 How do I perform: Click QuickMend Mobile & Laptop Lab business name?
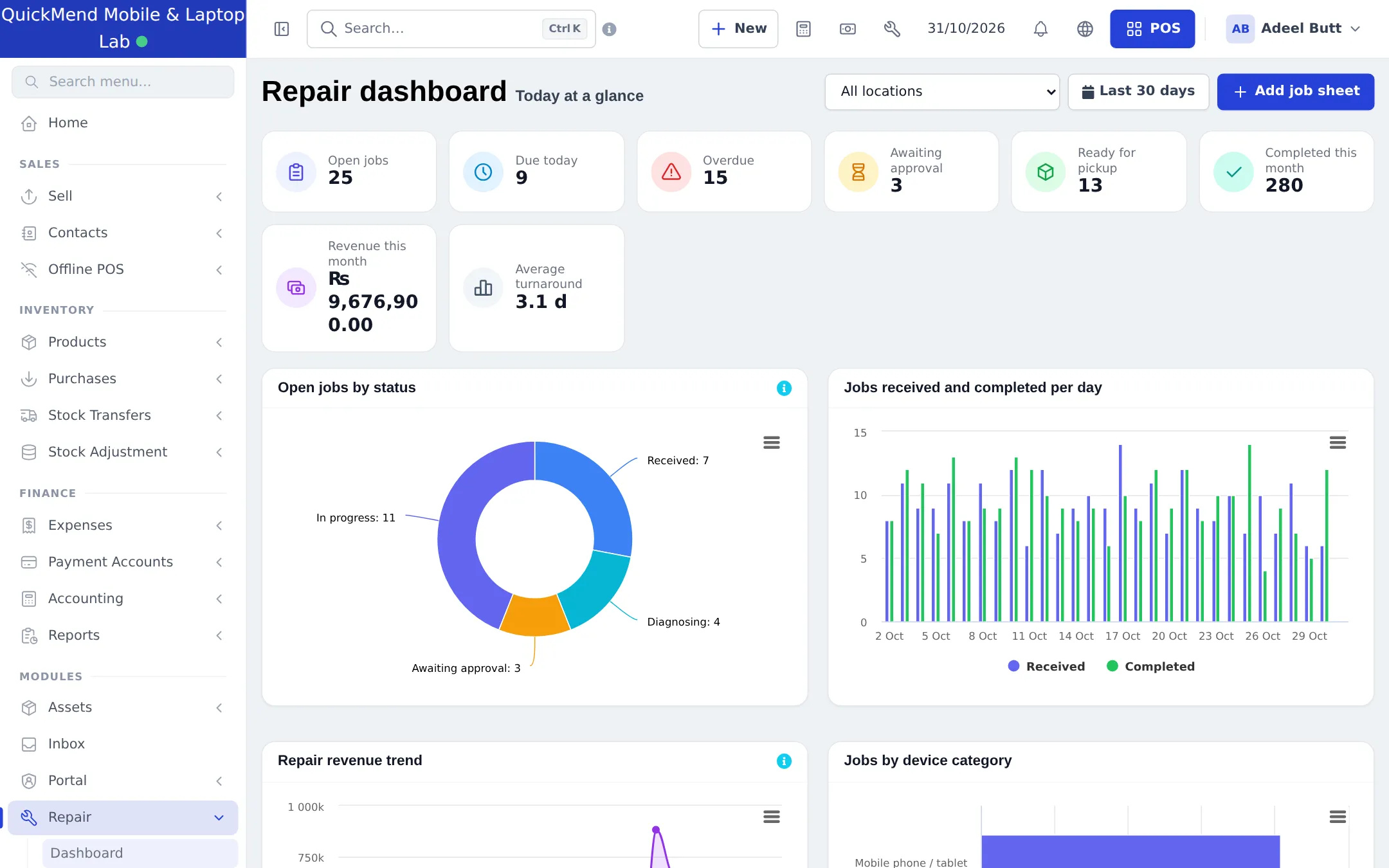click(x=123, y=28)
